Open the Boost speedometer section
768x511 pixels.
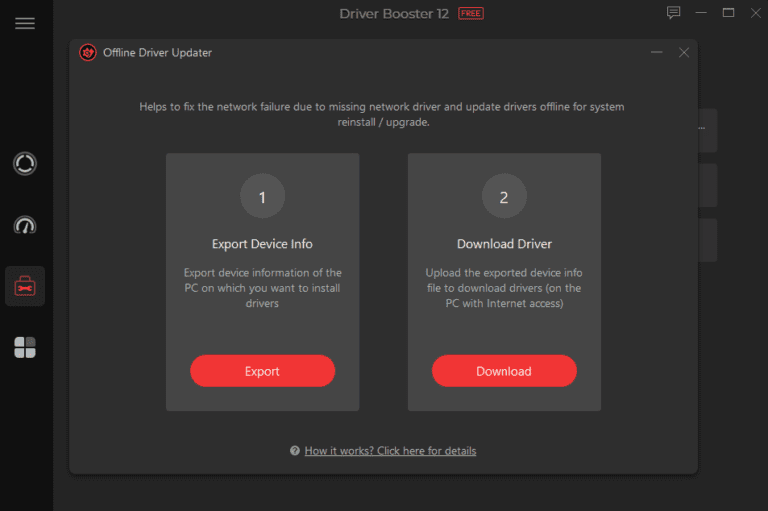pyautogui.click(x=25, y=225)
